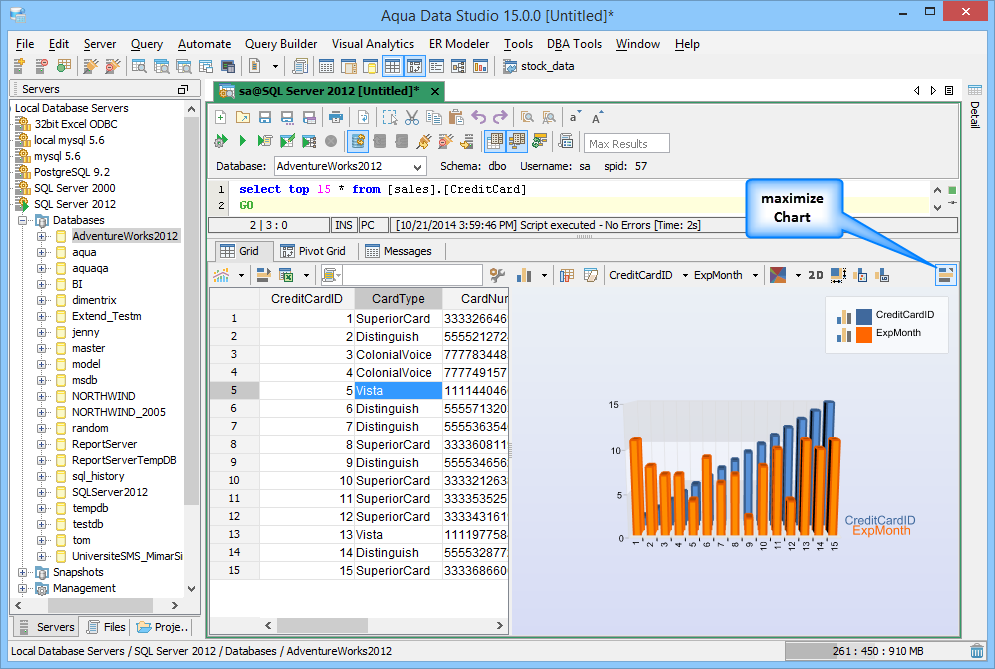Click the chart color palette swatch icon

[x=778, y=275]
